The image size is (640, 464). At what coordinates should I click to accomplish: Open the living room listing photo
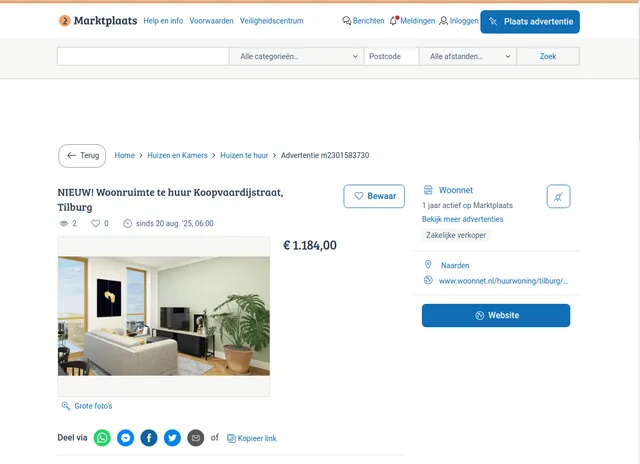coord(164,316)
